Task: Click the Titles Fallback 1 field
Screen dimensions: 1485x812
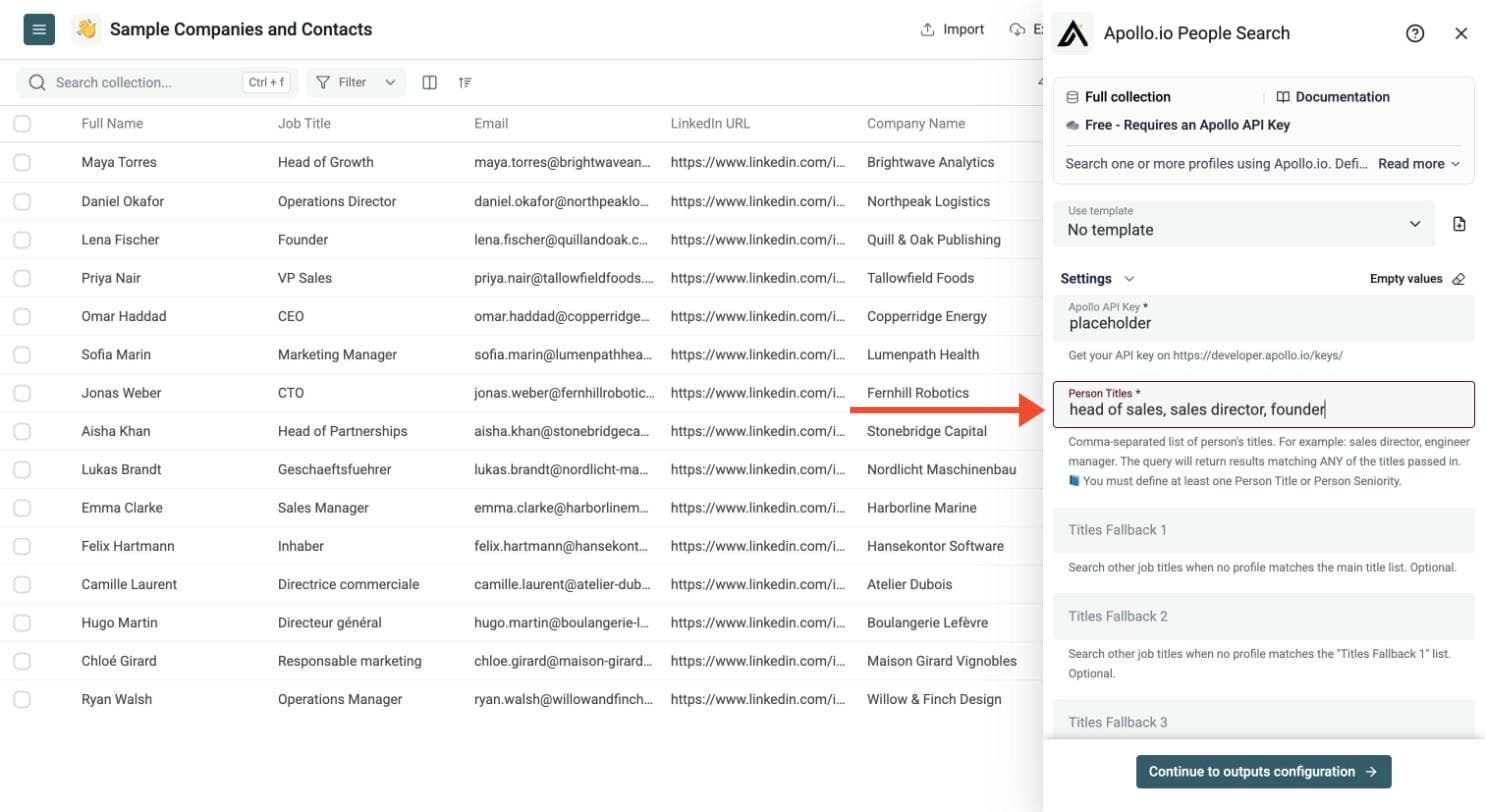Action: click(1264, 530)
